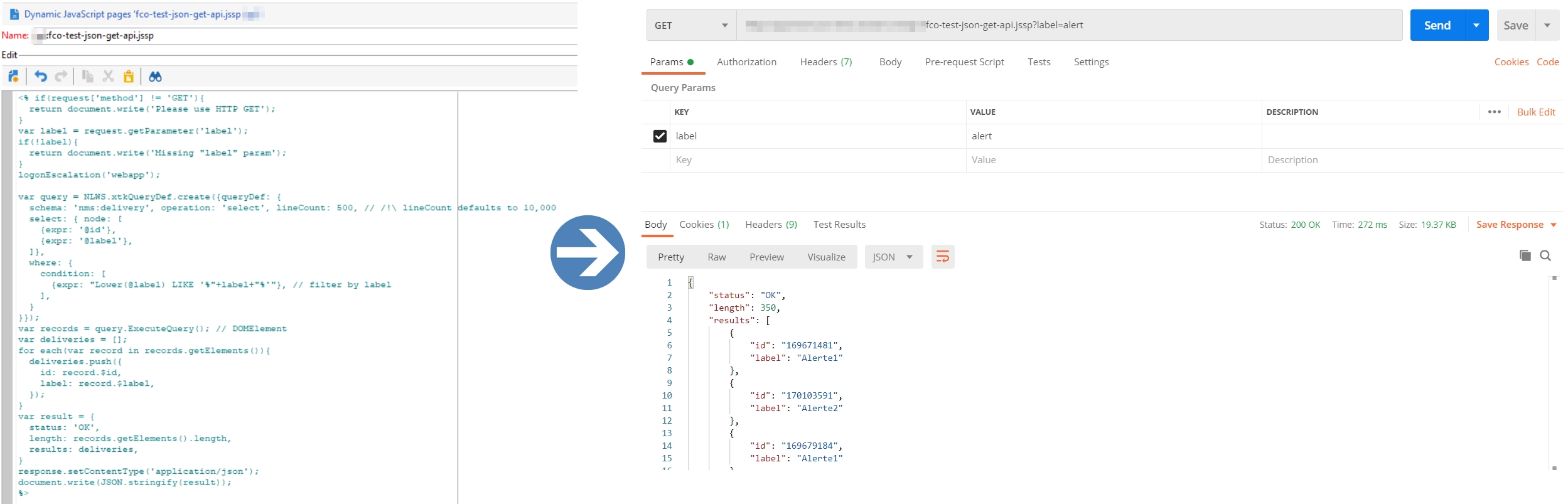Click the paste clipboard icon
The width and height of the screenshot is (1568, 504).
(129, 77)
